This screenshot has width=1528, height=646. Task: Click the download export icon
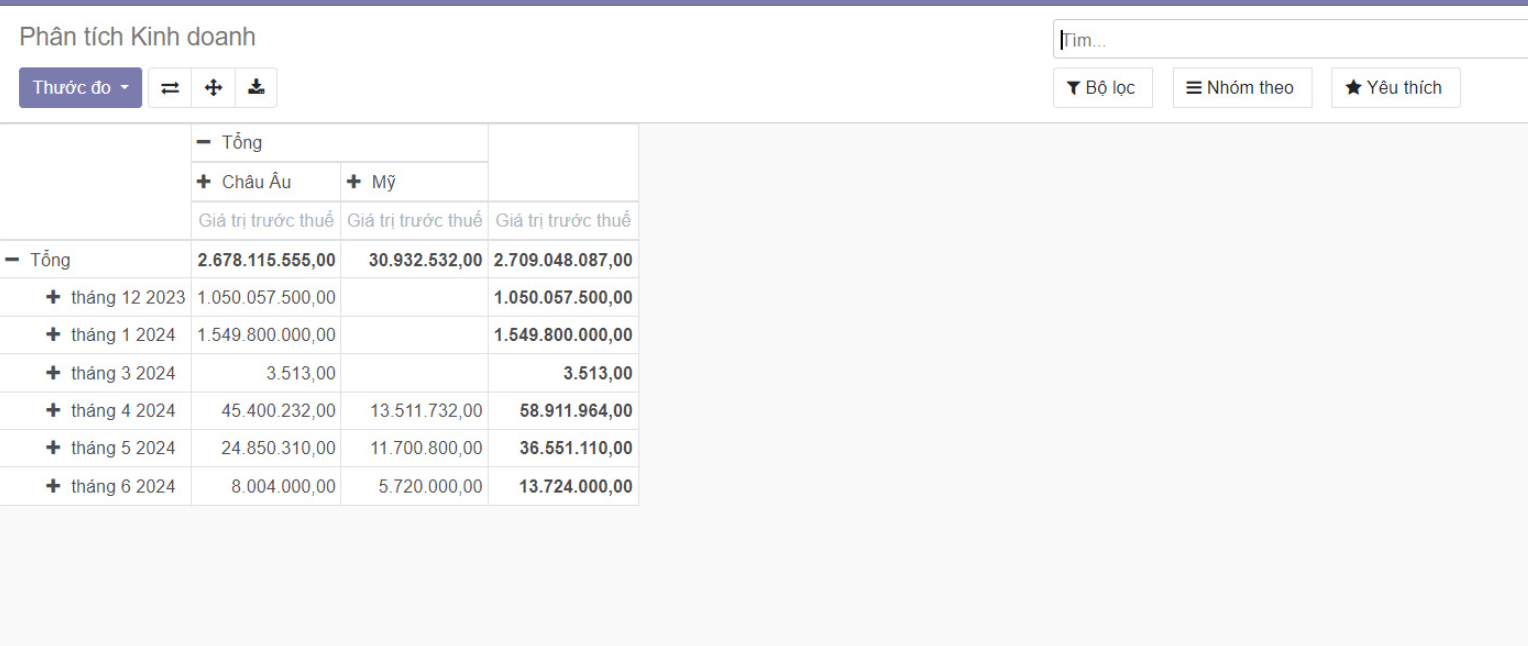tap(256, 88)
